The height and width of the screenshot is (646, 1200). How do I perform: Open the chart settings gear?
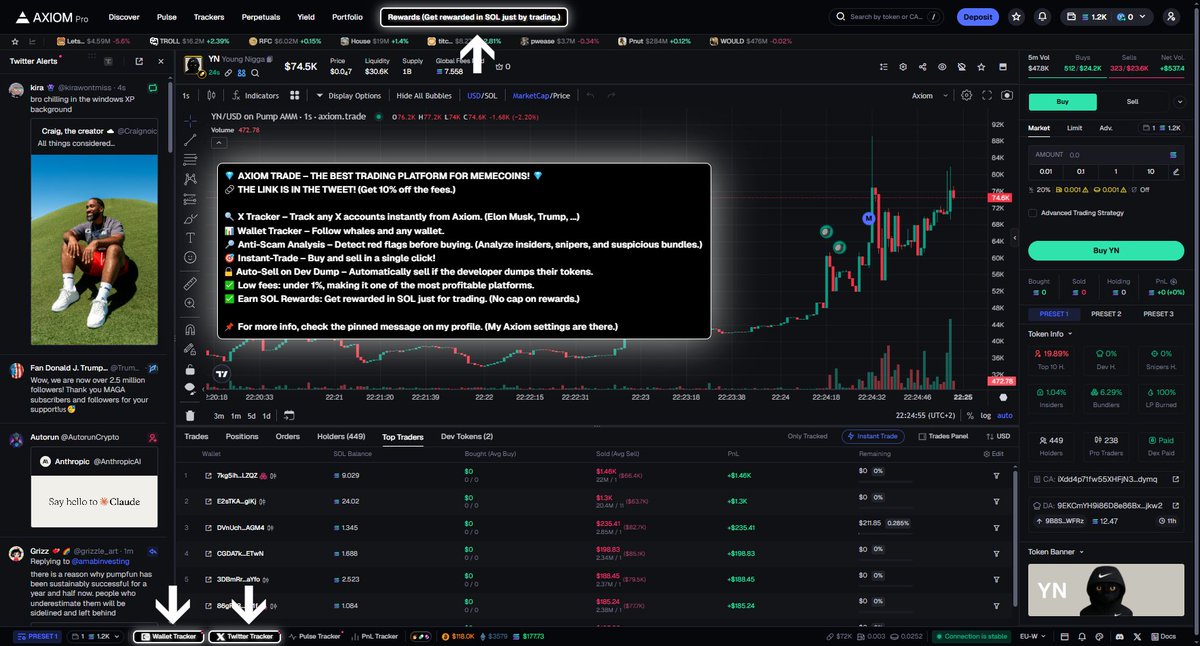click(966, 96)
